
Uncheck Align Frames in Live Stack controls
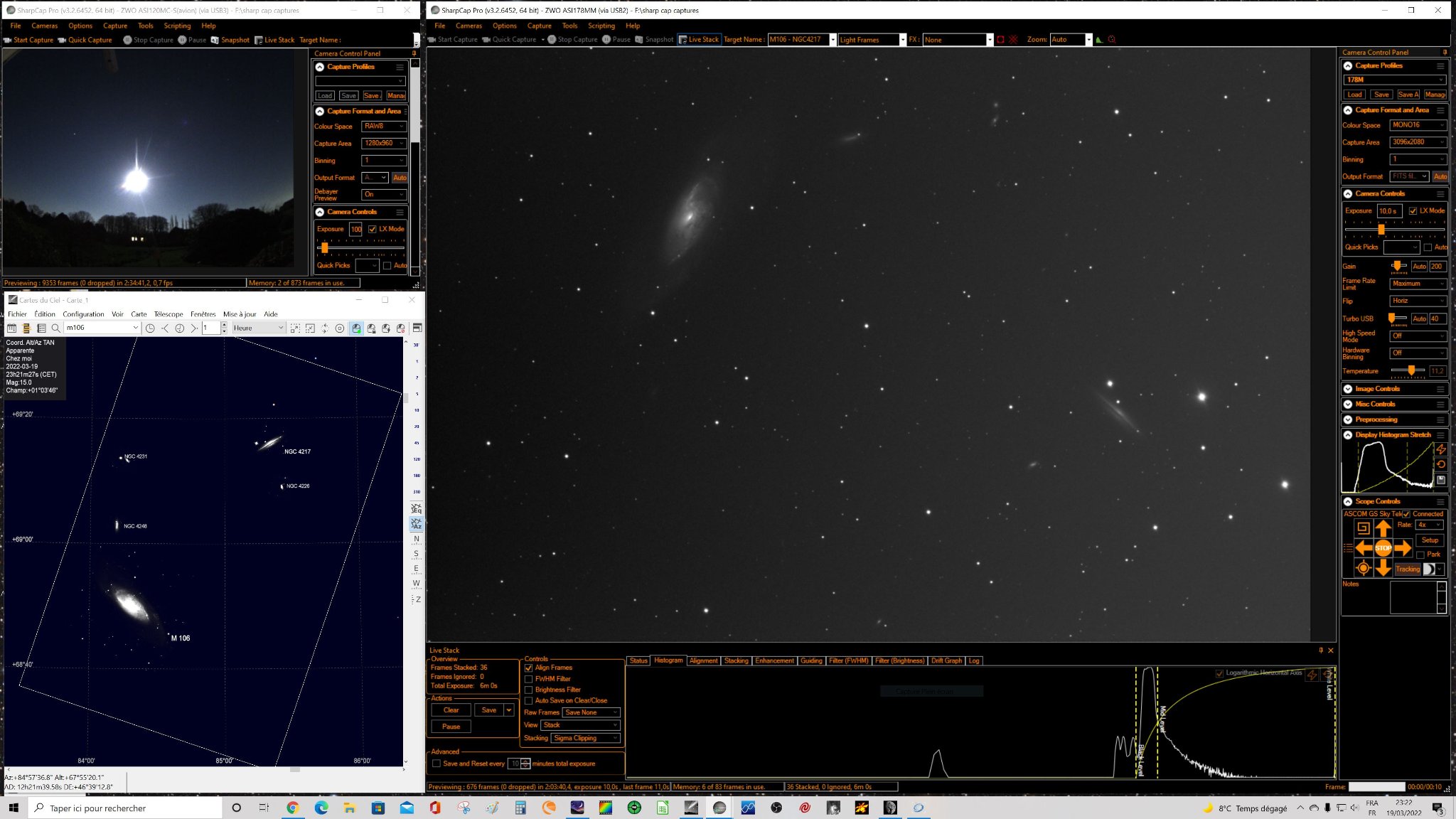pyautogui.click(x=528, y=668)
